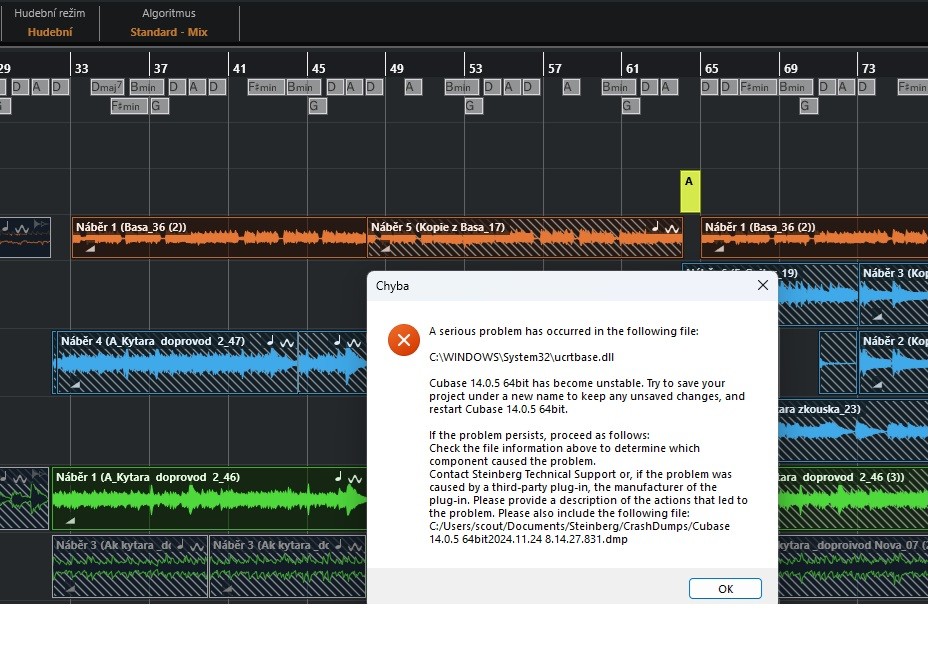
Task: Click warp icon on green hatched clip before Náběr 1
Action: click(21, 478)
